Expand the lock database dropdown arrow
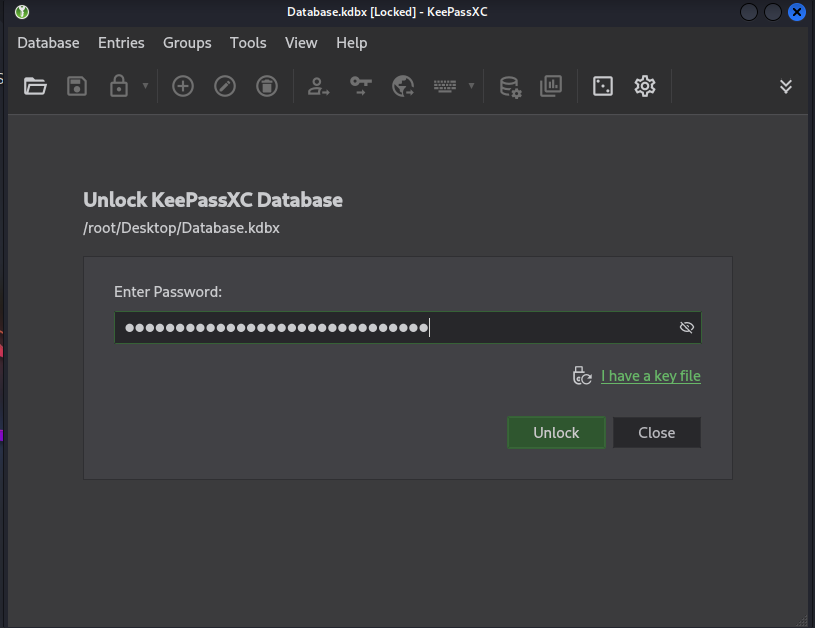The height and width of the screenshot is (628, 815). click(x=146, y=86)
